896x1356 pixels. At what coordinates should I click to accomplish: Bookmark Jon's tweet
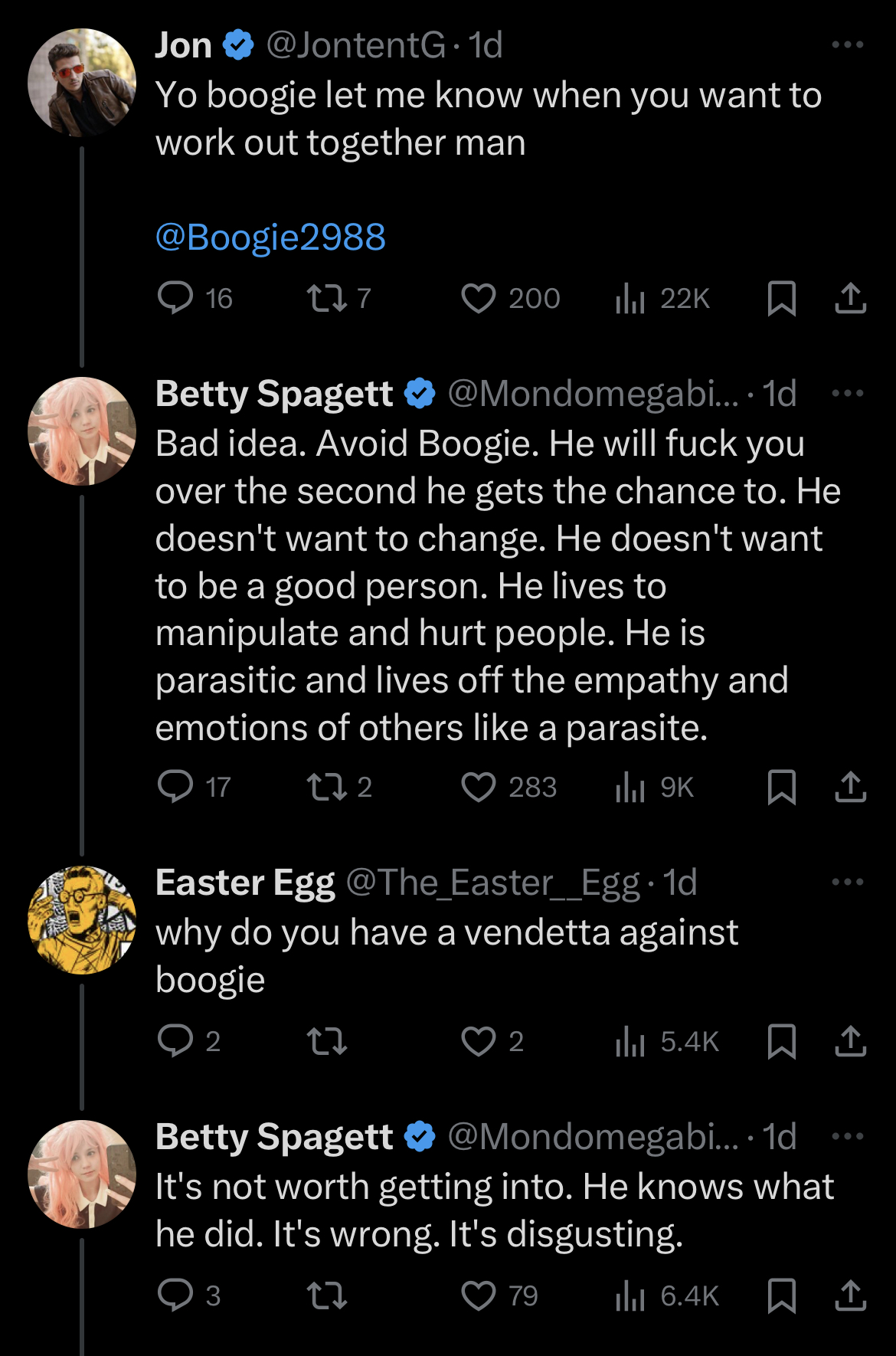click(781, 298)
